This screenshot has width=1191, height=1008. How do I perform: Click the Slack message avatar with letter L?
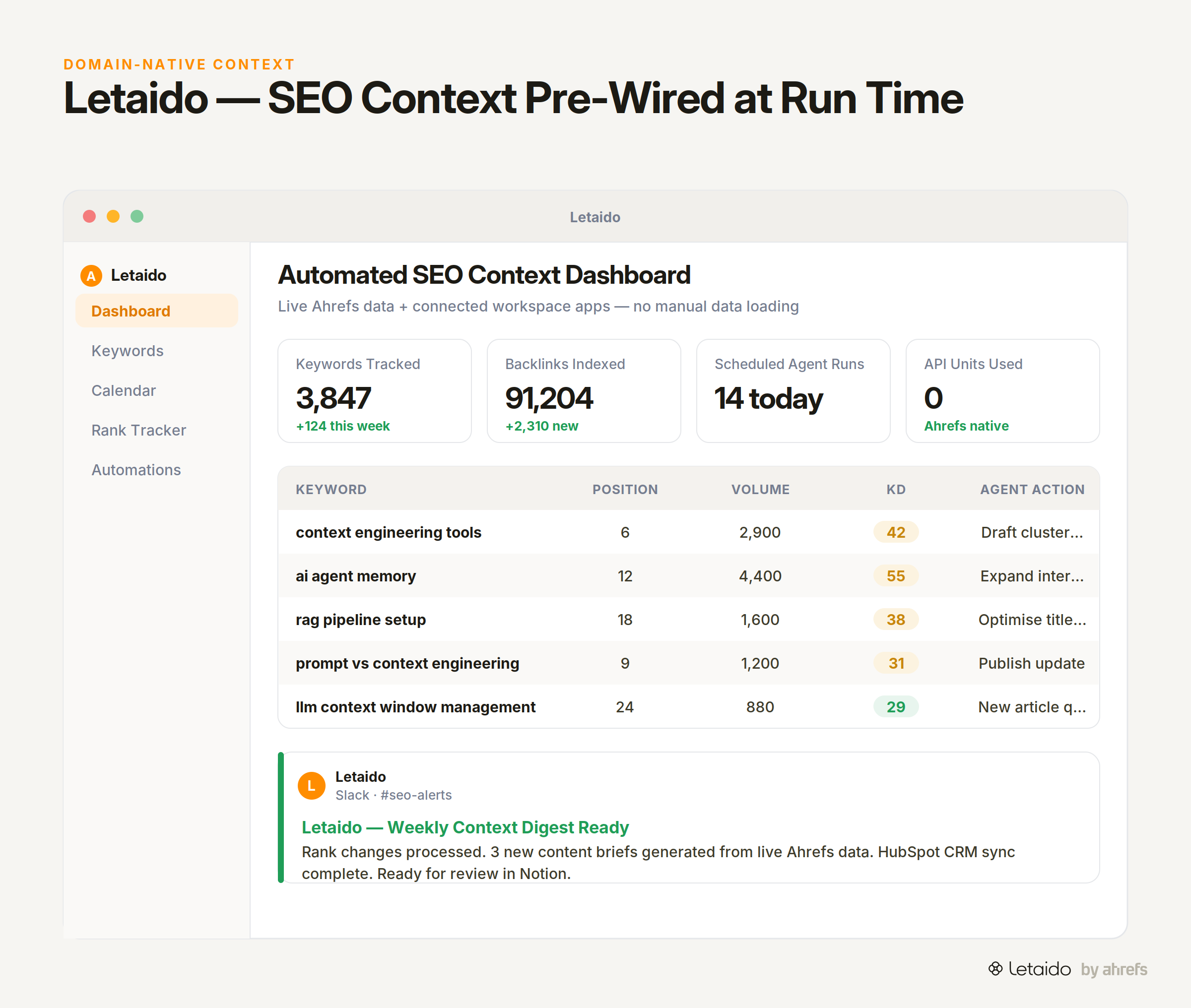tap(312, 786)
